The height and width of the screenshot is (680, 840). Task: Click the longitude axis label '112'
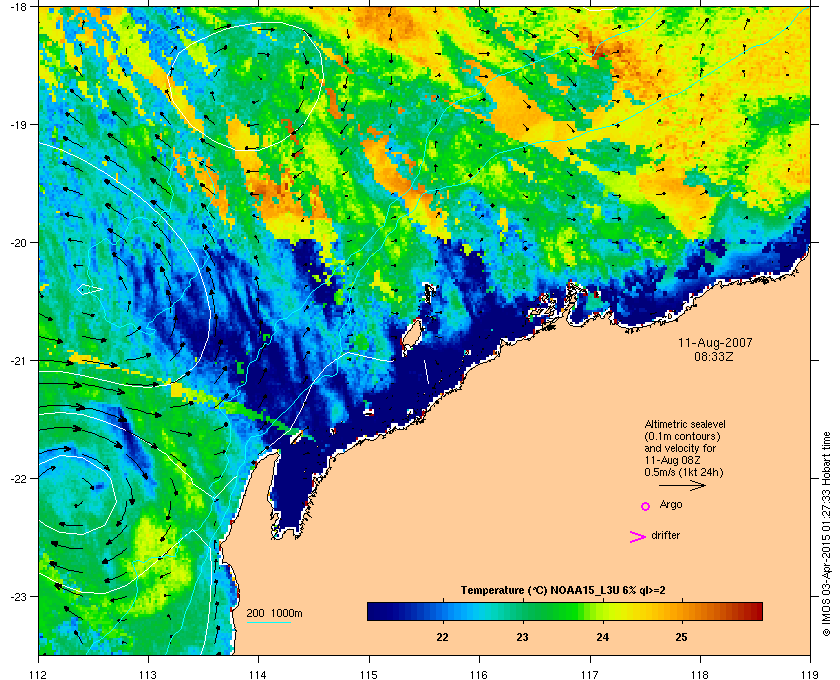click(x=38, y=674)
